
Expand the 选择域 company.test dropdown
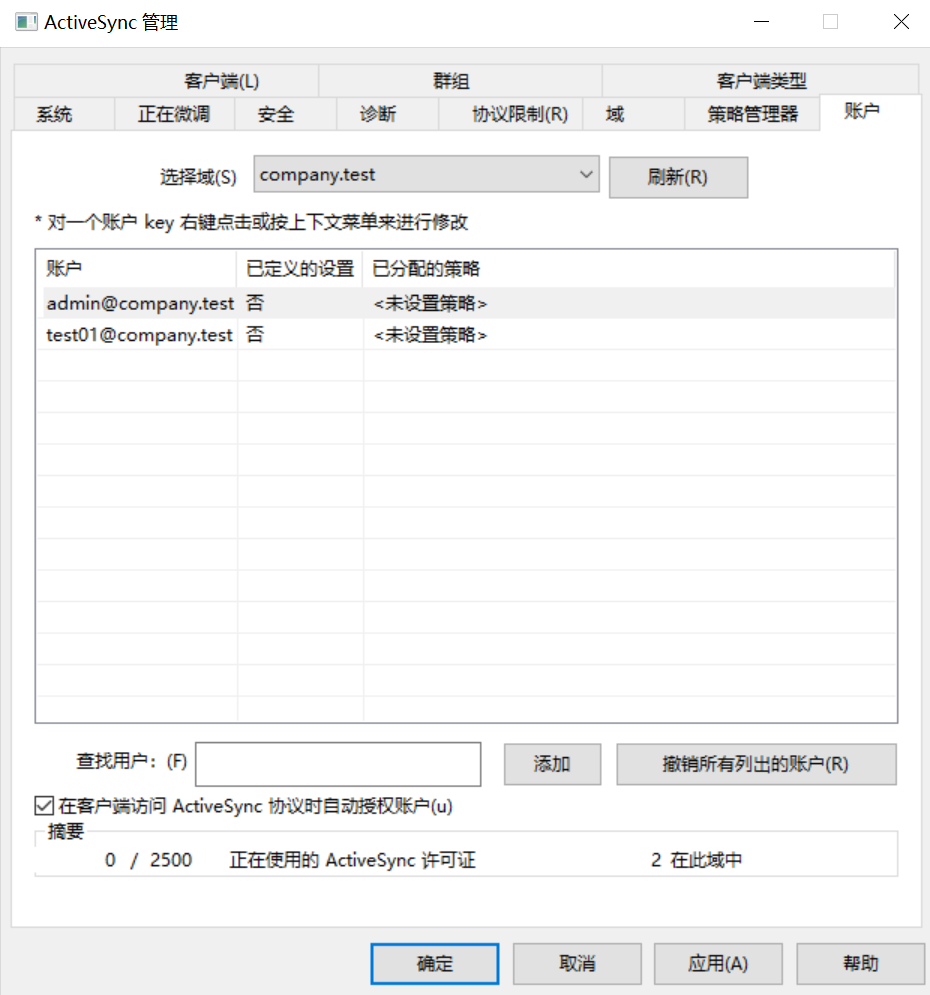pyautogui.click(x=426, y=174)
